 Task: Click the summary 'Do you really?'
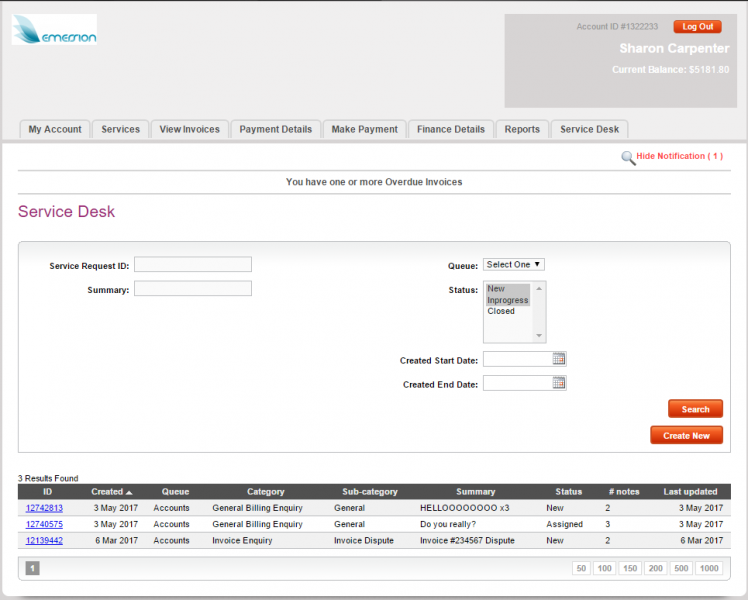[x=448, y=524]
